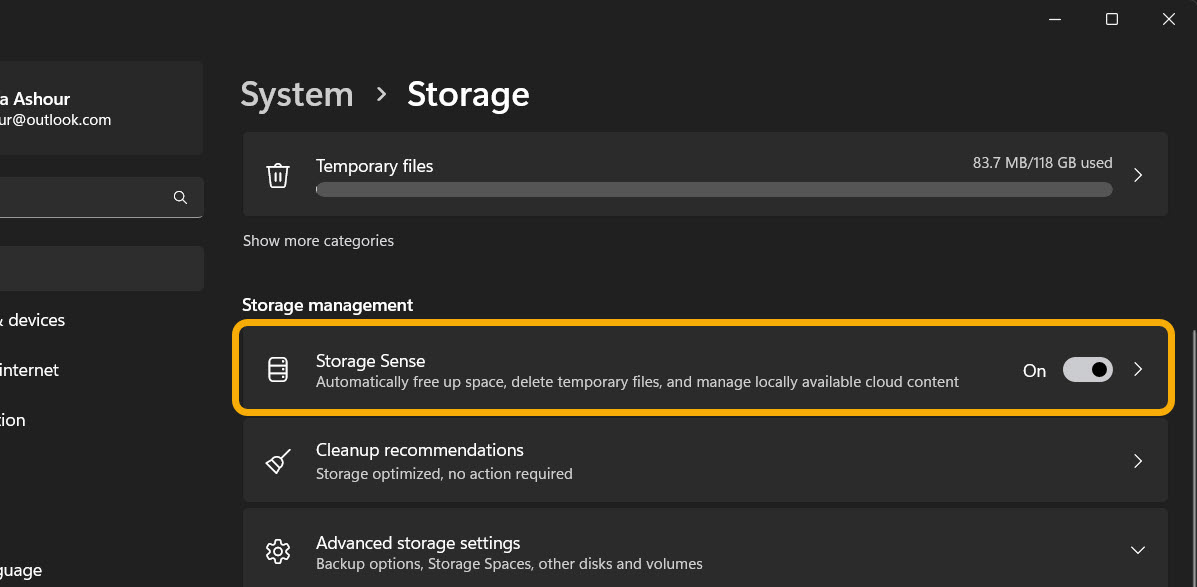This screenshot has width=1197, height=587.
Task: Click the search magnifier icon in the sidebar
Action: [180, 197]
